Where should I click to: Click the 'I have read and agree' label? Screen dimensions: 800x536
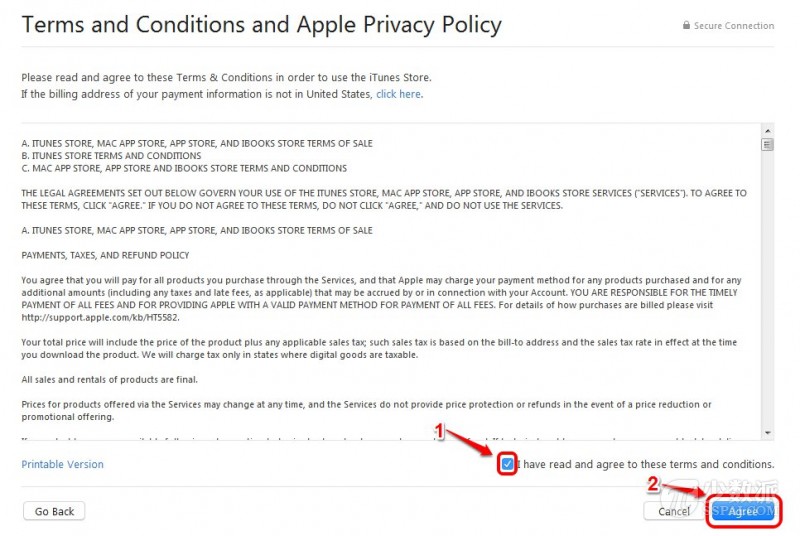[x=646, y=464]
